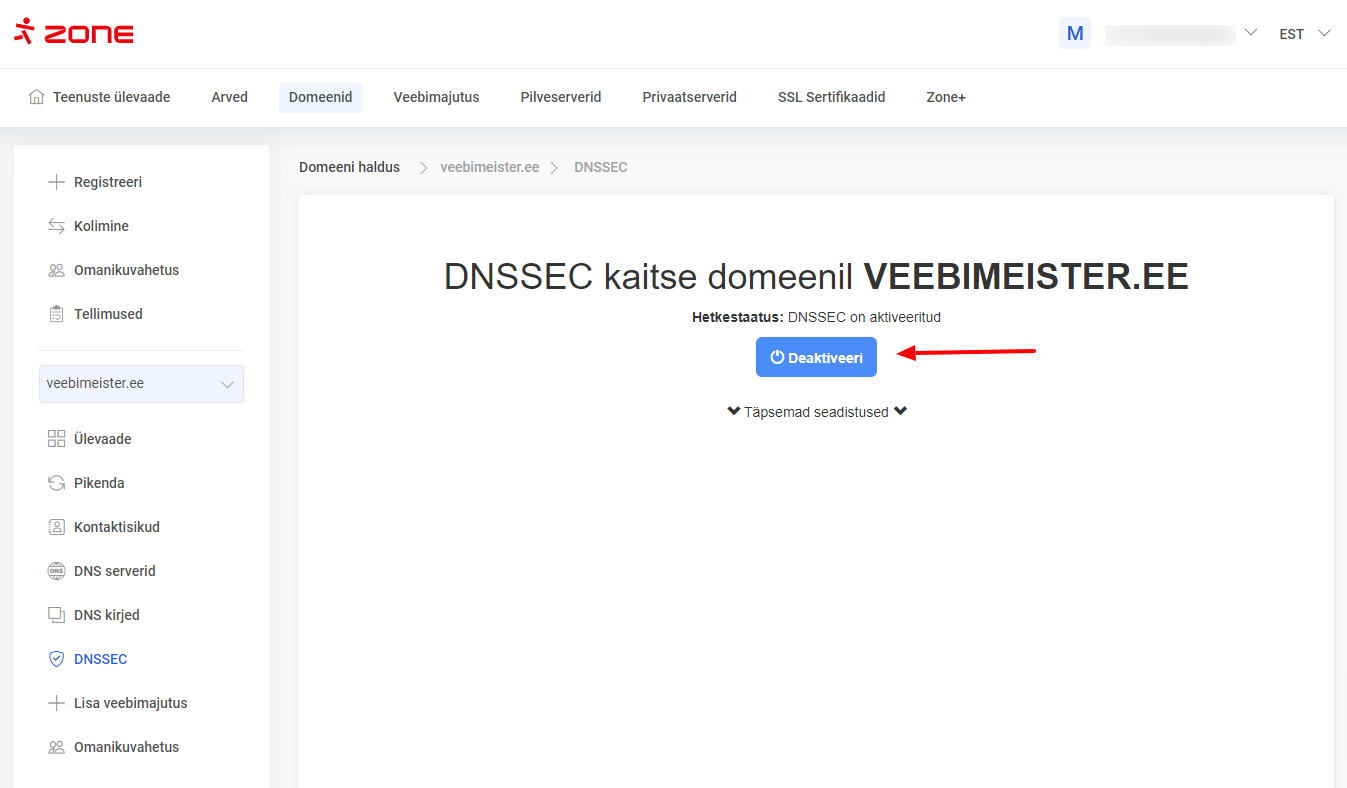Click the plus icon beside Registreeri

57,182
